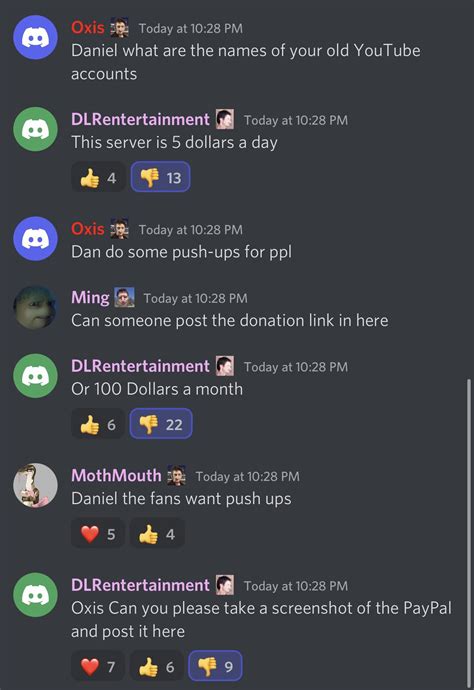Open the MothMouth username link

[x=116, y=476]
